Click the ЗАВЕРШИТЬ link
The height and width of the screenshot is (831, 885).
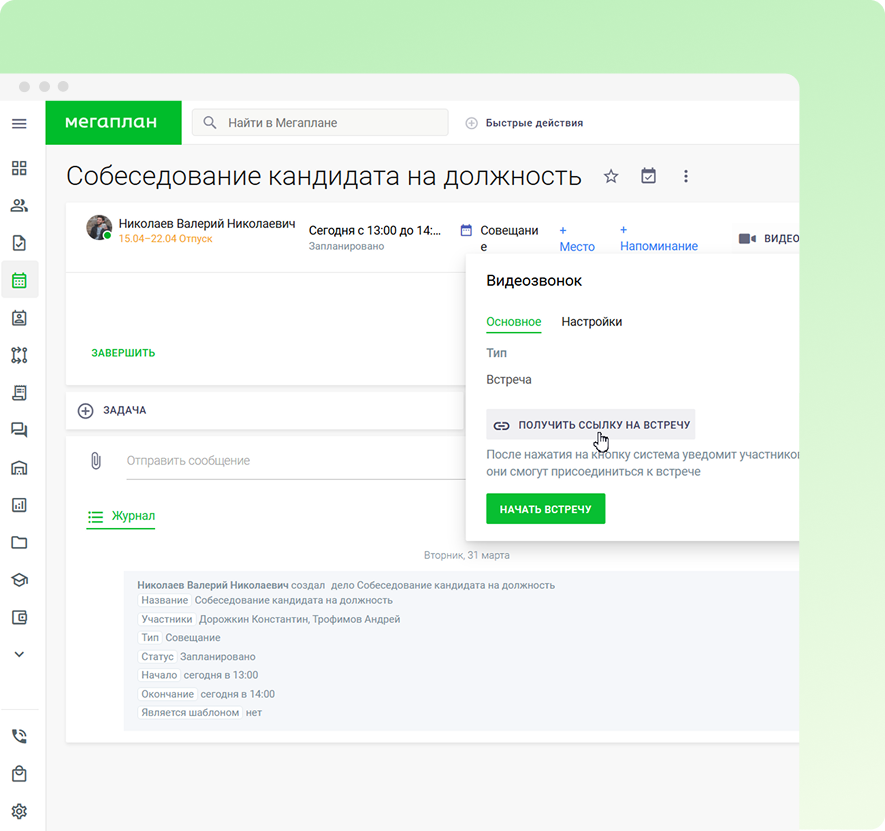click(123, 353)
